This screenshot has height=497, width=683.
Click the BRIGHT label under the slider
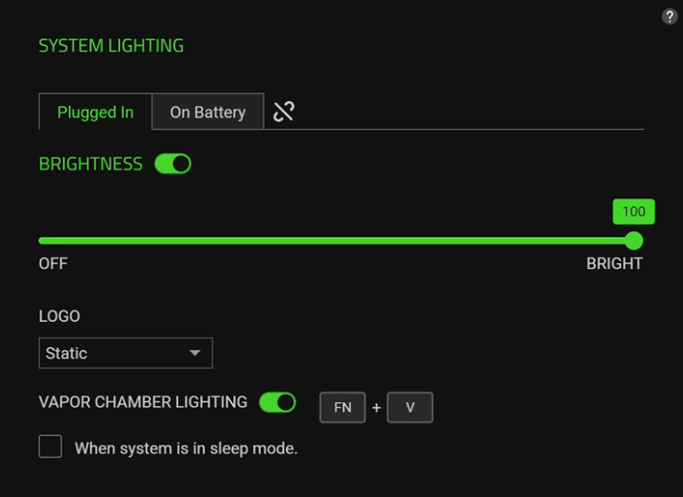pos(614,264)
